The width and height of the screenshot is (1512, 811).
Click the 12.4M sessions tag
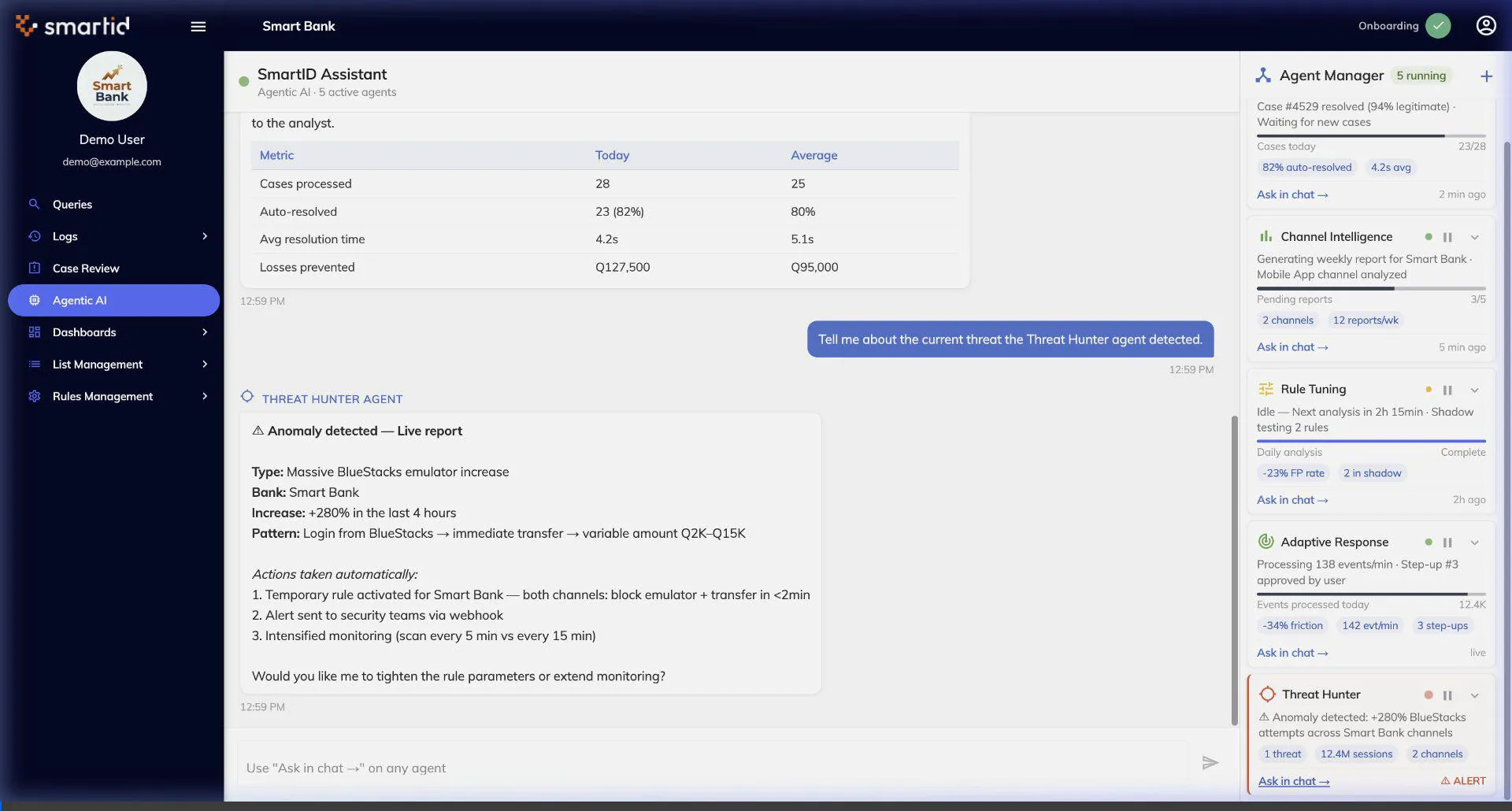(x=1356, y=754)
